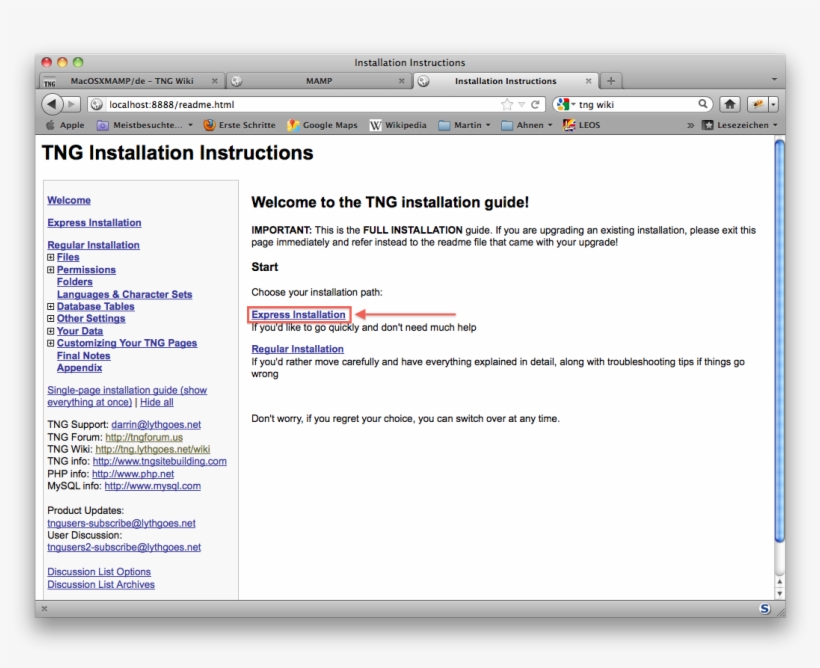Show more bookmarks with chevron

click(690, 125)
